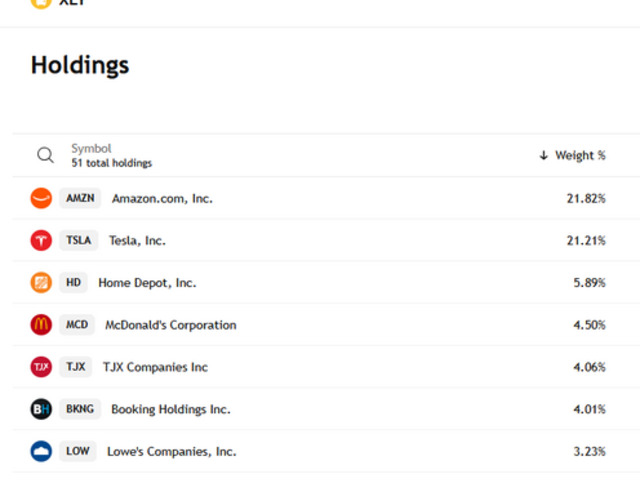Click the Amazon logo icon

[41, 198]
